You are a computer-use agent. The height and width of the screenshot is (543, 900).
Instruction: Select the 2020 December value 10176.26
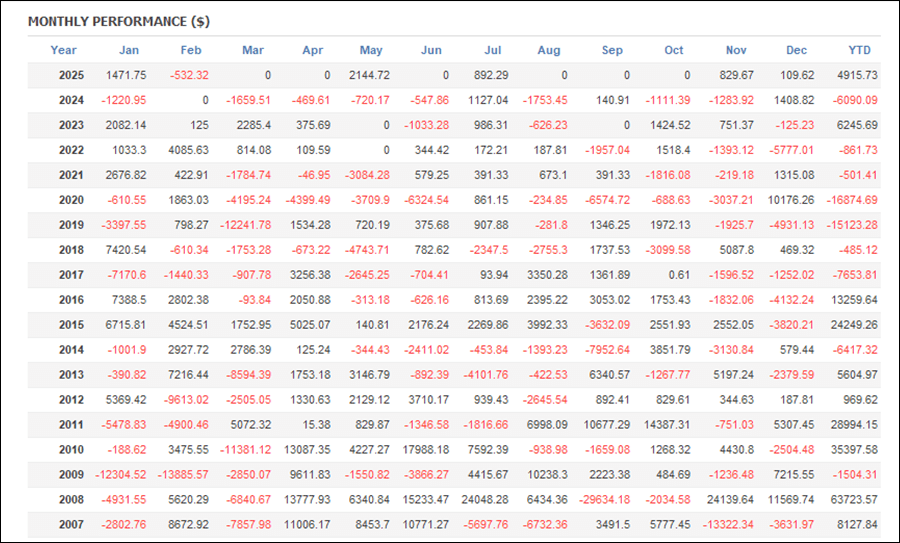click(x=789, y=200)
